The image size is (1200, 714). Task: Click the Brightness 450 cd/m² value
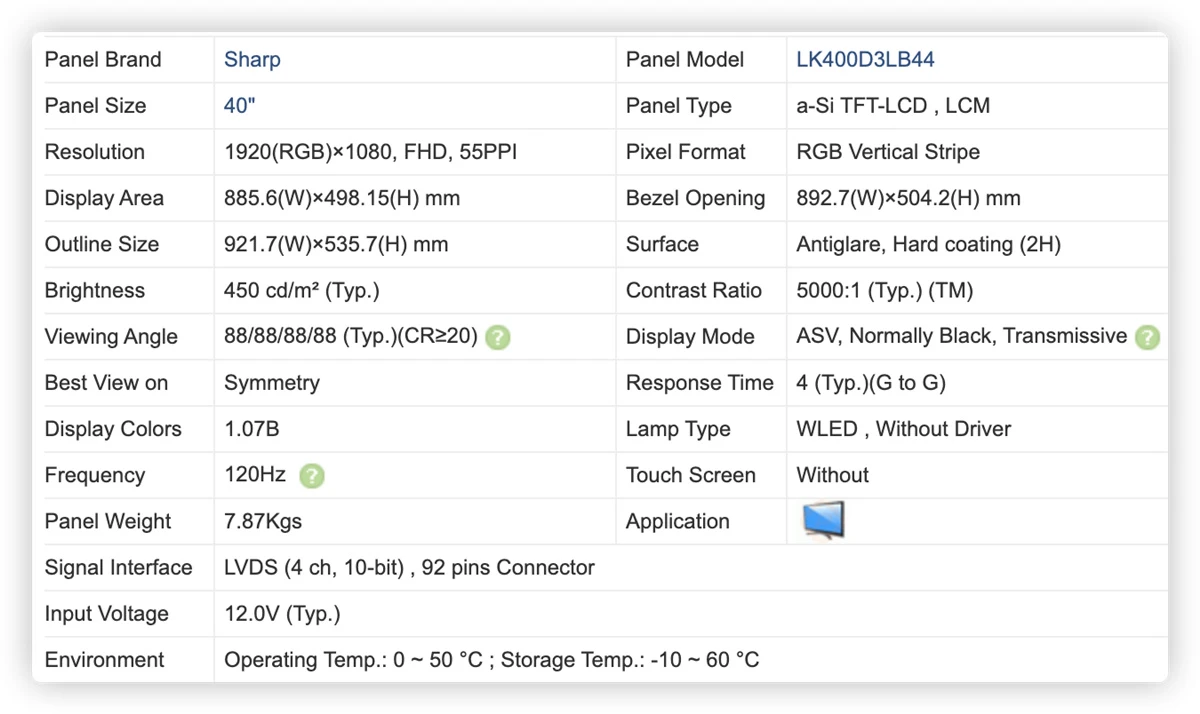[302, 291]
